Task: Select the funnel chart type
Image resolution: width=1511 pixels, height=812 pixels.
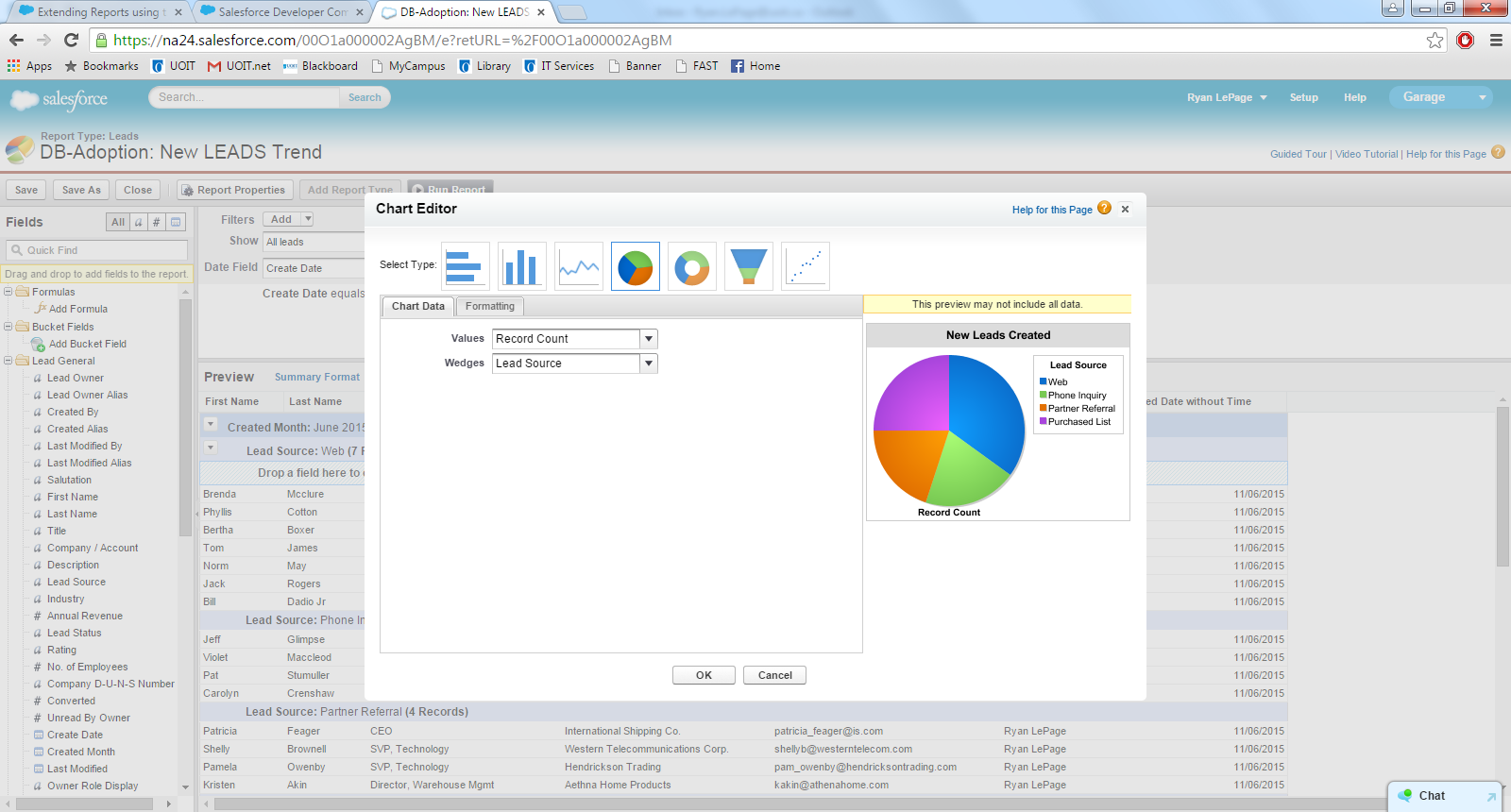Action: [x=748, y=266]
